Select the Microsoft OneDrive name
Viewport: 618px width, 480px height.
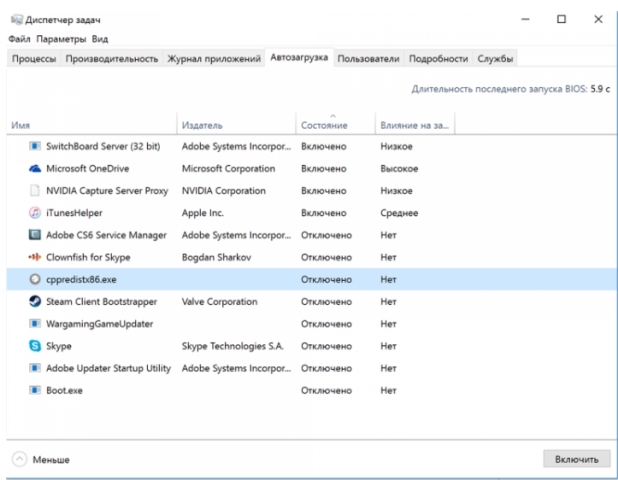87,169
